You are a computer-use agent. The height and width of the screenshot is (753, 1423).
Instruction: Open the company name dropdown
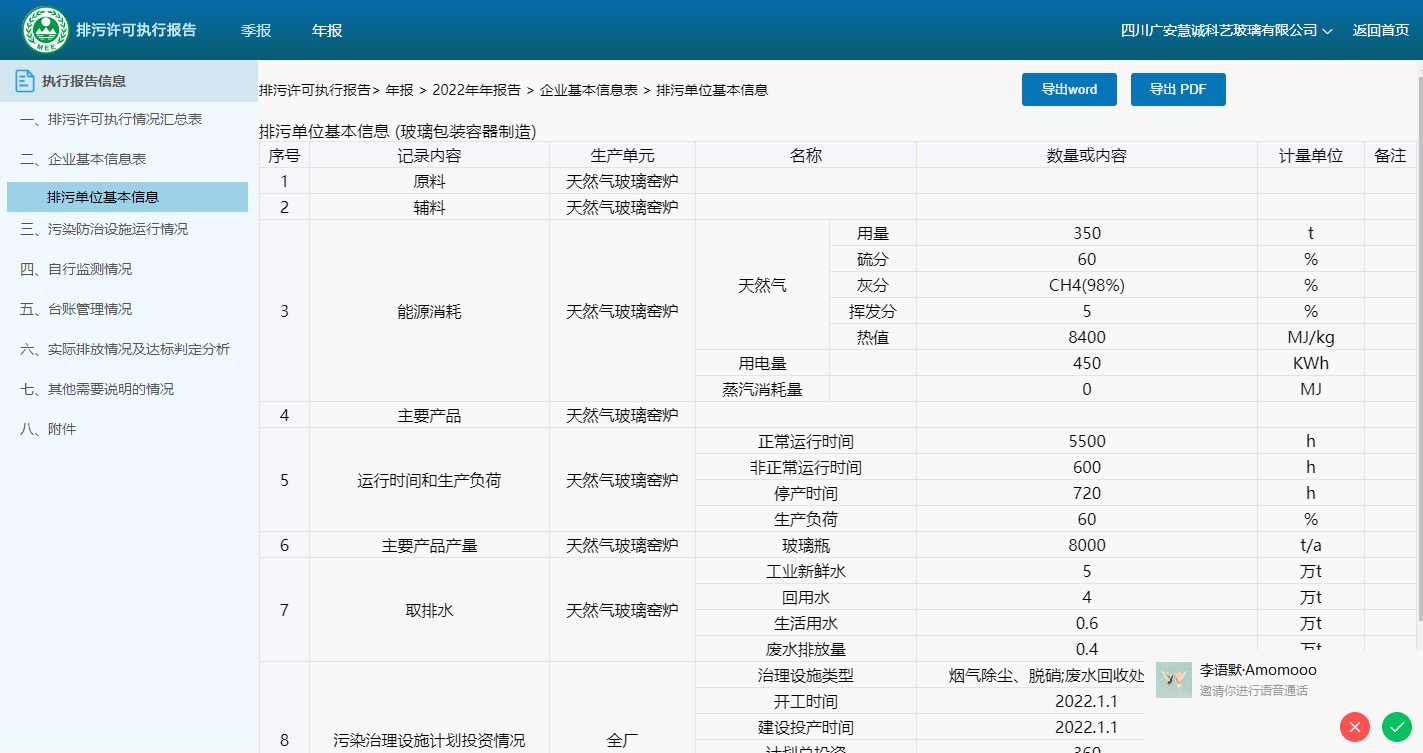pos(1227,31)
